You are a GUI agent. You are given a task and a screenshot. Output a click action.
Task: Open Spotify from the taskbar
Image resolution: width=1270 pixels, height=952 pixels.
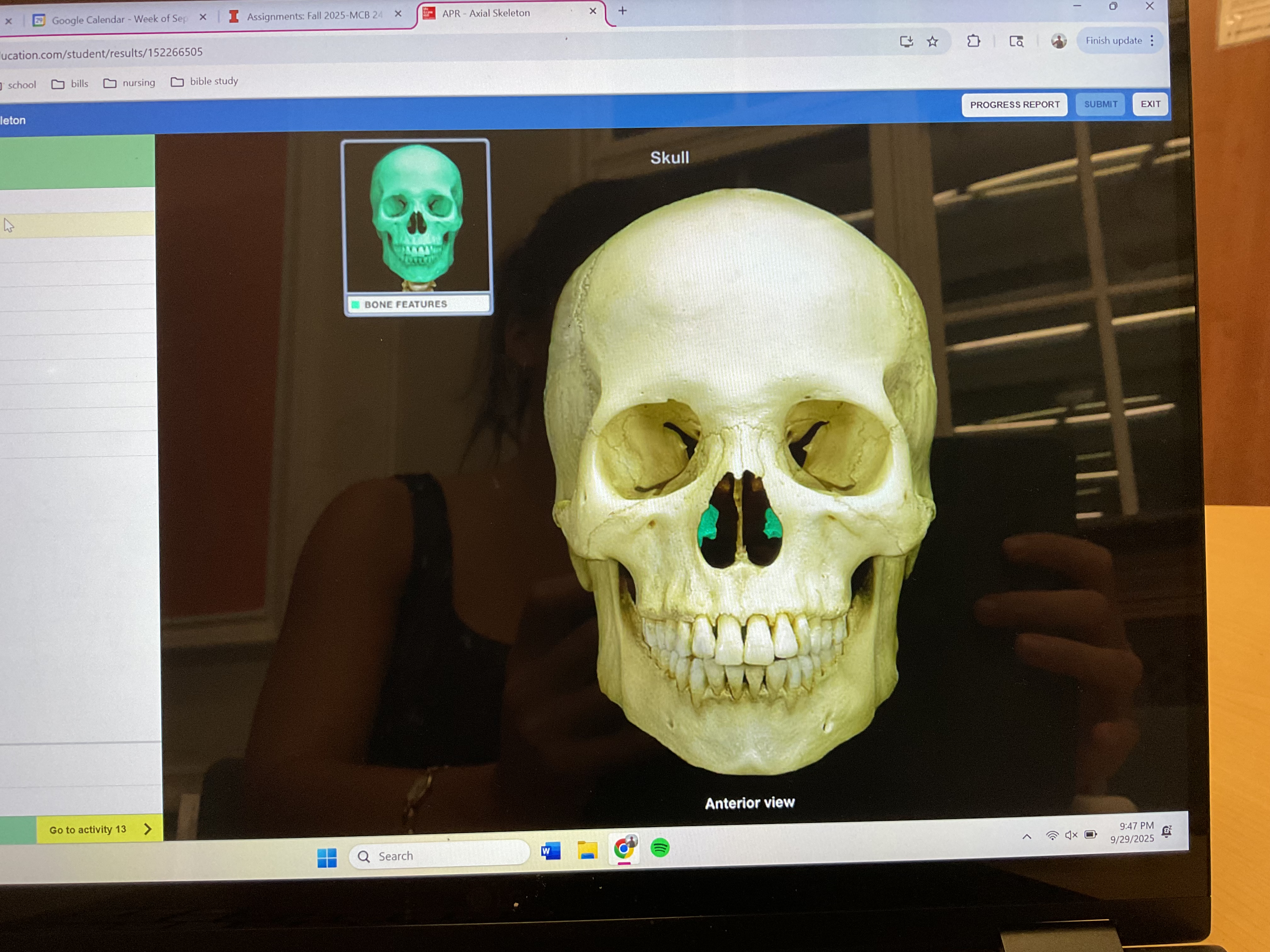tap(660, 847)
